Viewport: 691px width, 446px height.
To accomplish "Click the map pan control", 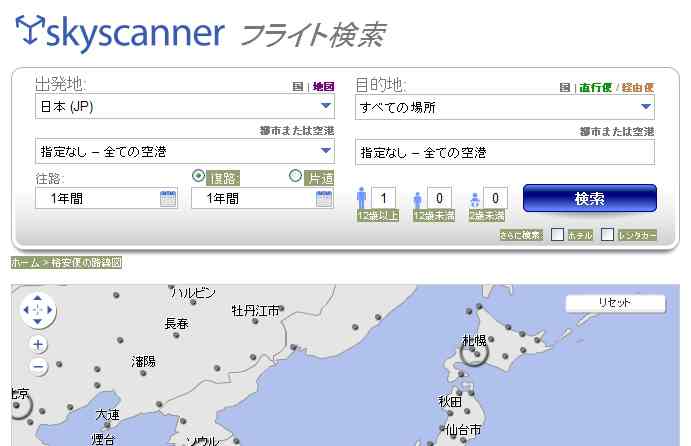I will click(x=38, y=311).
